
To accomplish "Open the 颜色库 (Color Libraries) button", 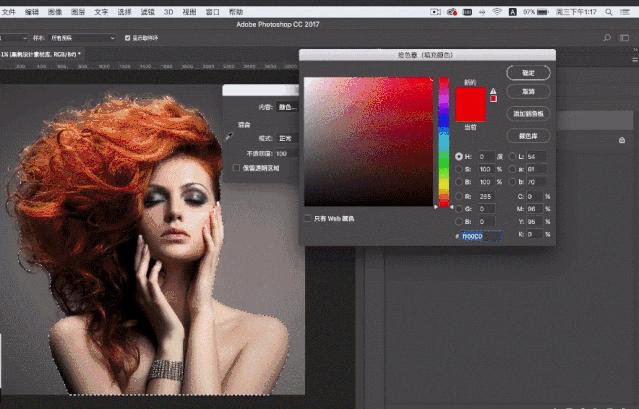I will [x=528, y=136].
